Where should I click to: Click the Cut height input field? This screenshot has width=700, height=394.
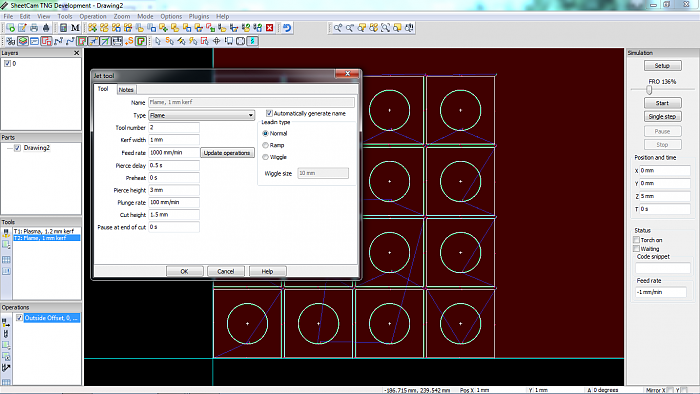tap(174, 215)
